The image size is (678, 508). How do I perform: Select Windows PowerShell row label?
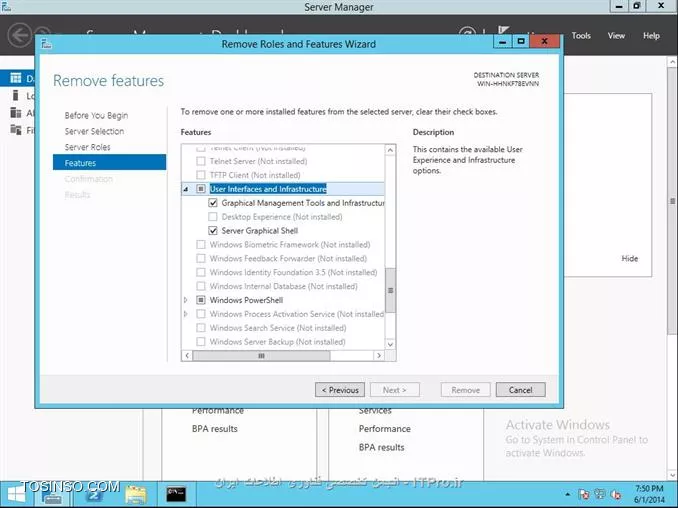click(246, 300)
